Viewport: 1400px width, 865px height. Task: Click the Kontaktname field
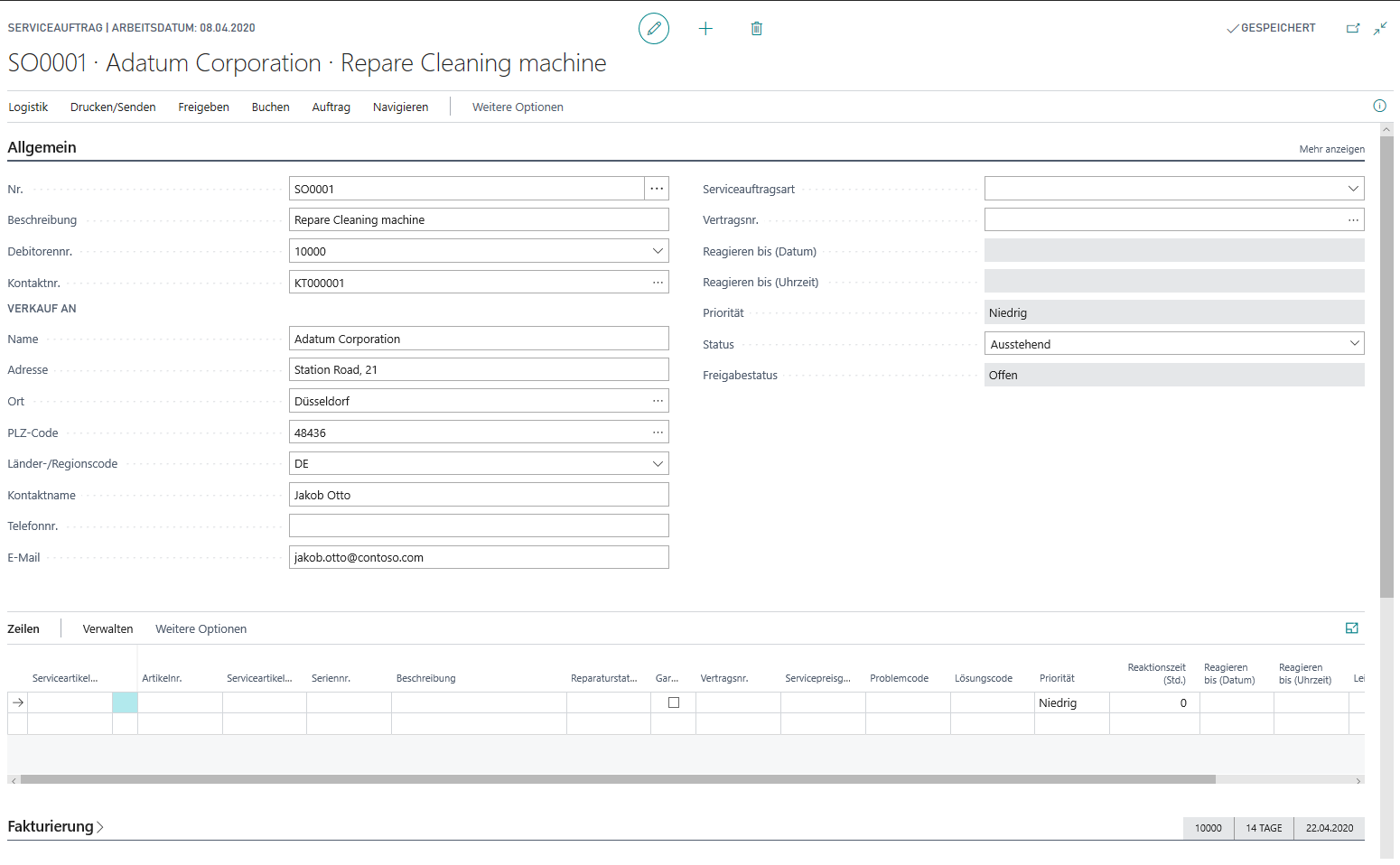[x=479, y=495]
